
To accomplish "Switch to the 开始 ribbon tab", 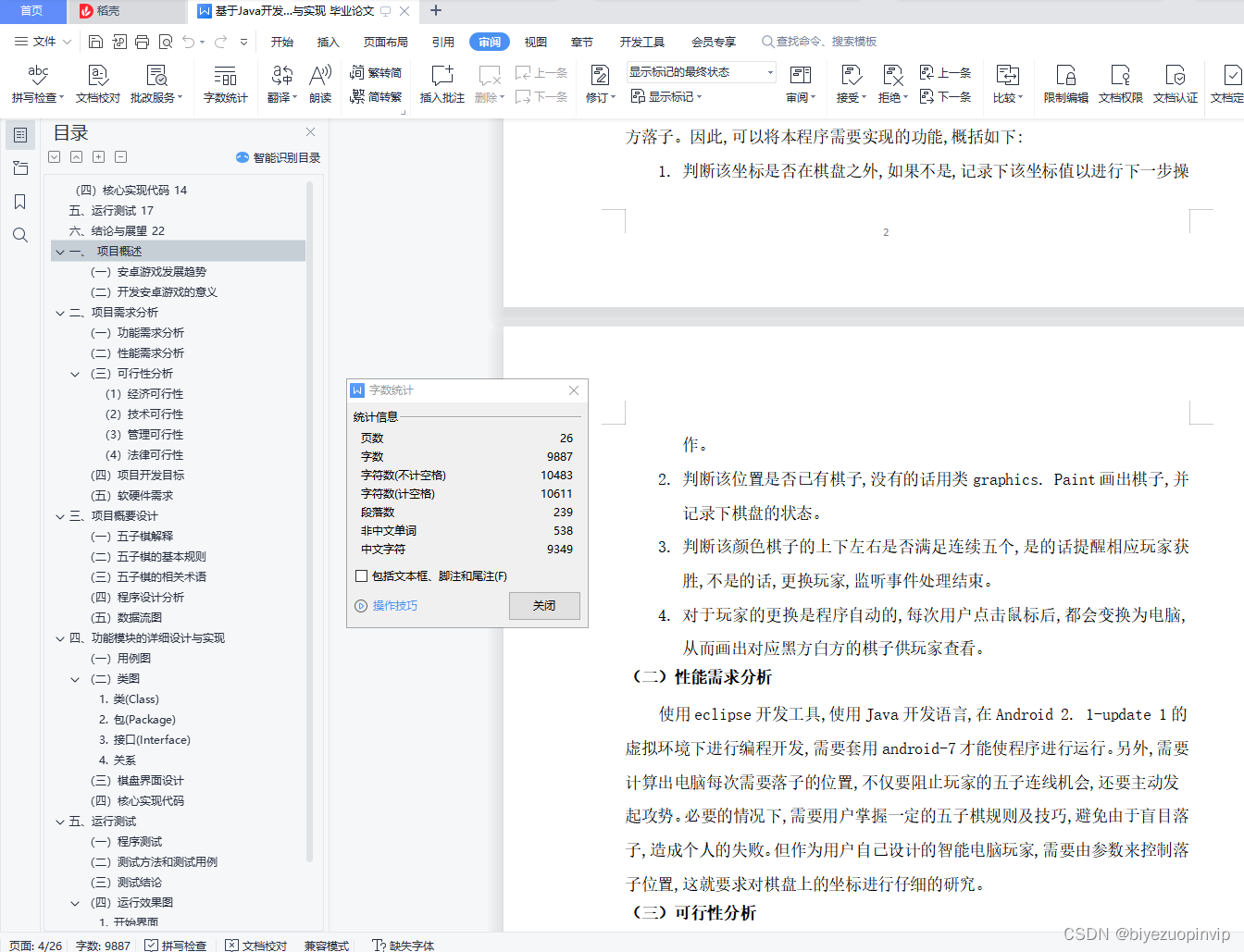I will tap(282, 42).
